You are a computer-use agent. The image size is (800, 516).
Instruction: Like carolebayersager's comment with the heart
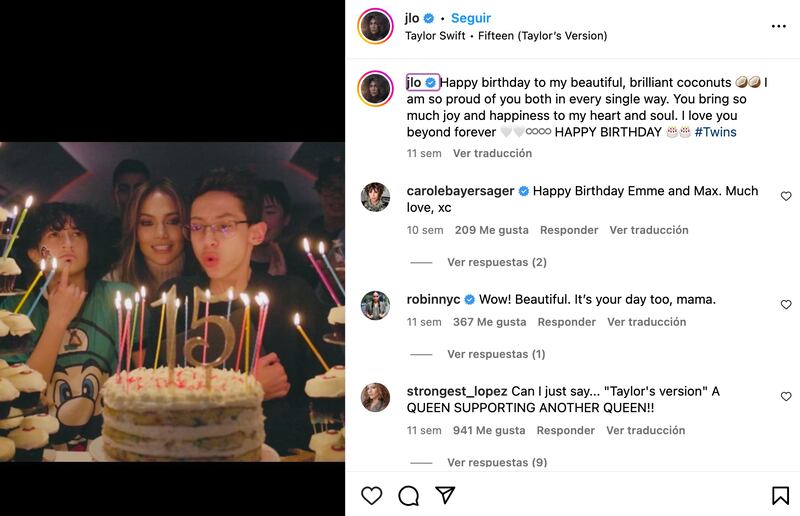tap(786, 196)
